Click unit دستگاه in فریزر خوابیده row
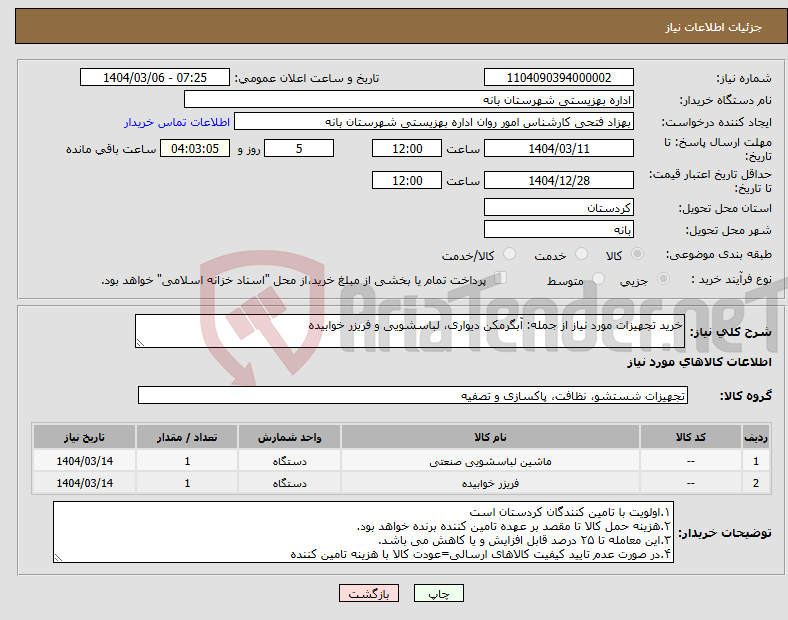The width and height of the screenshot is (788, 620). pos(289,483)
